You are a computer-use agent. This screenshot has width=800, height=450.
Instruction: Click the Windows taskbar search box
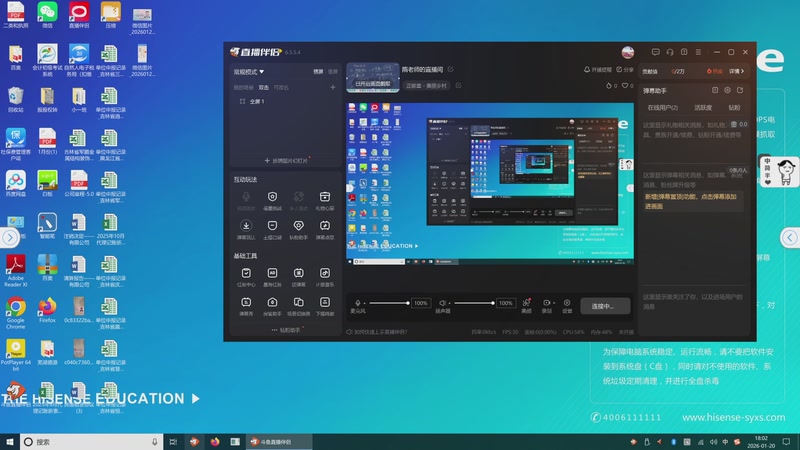[x=91, y=442]
